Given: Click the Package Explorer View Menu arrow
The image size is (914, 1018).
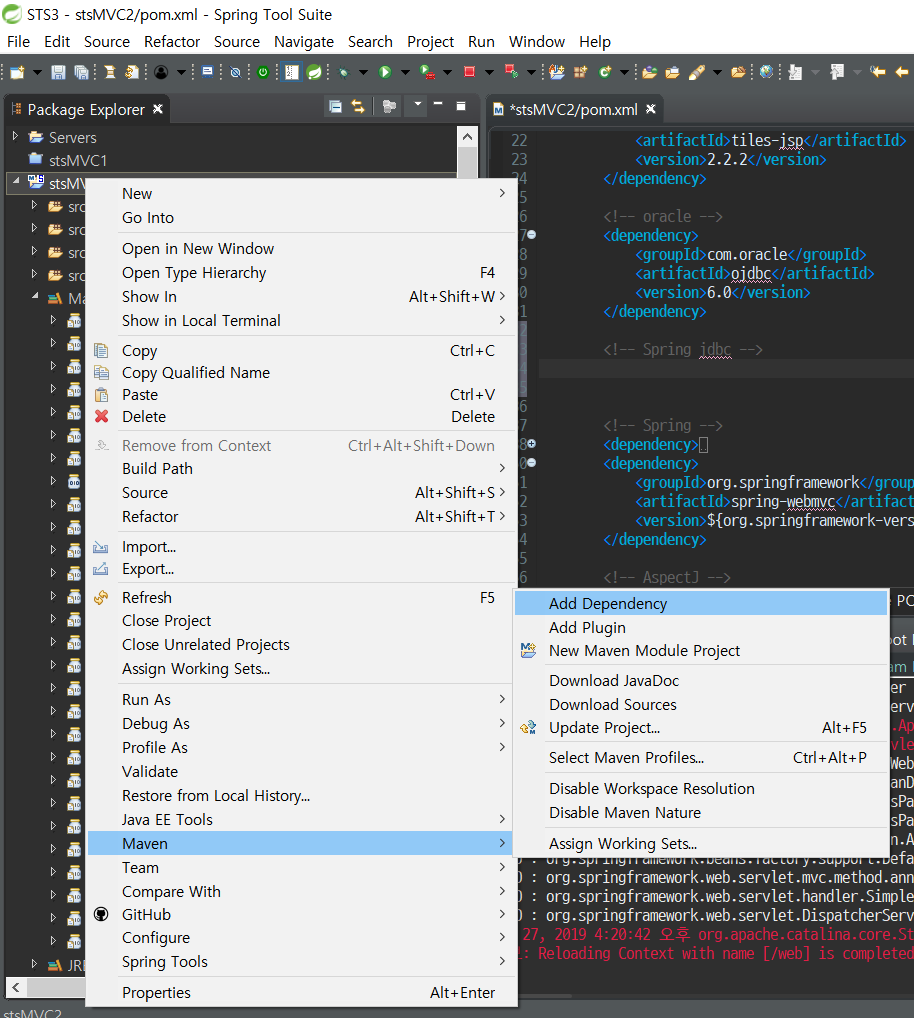Looking at the screenshot, I should (417, 104).
